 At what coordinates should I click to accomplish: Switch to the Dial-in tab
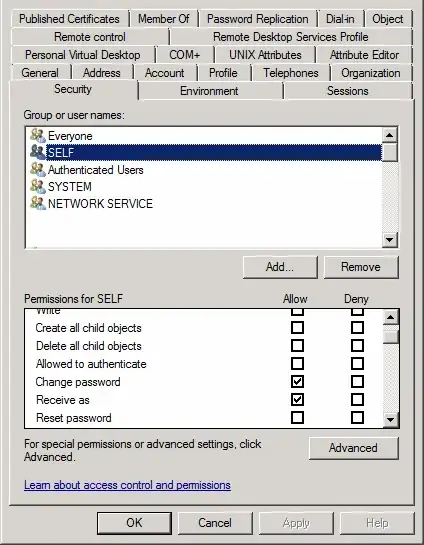click(340, 19)
